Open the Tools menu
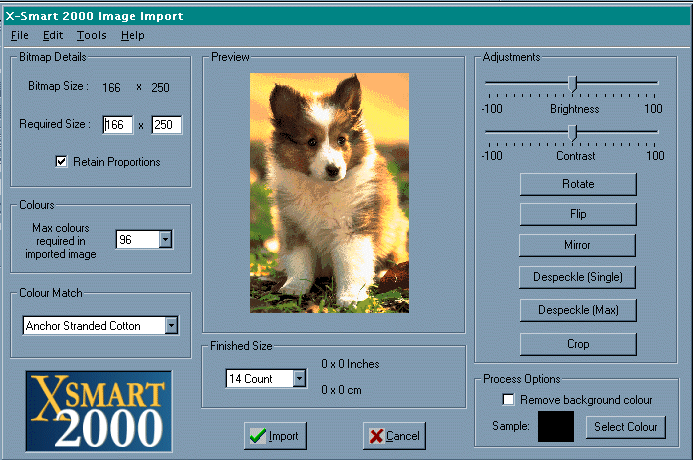693x460 pixels. tap(91, 35)
